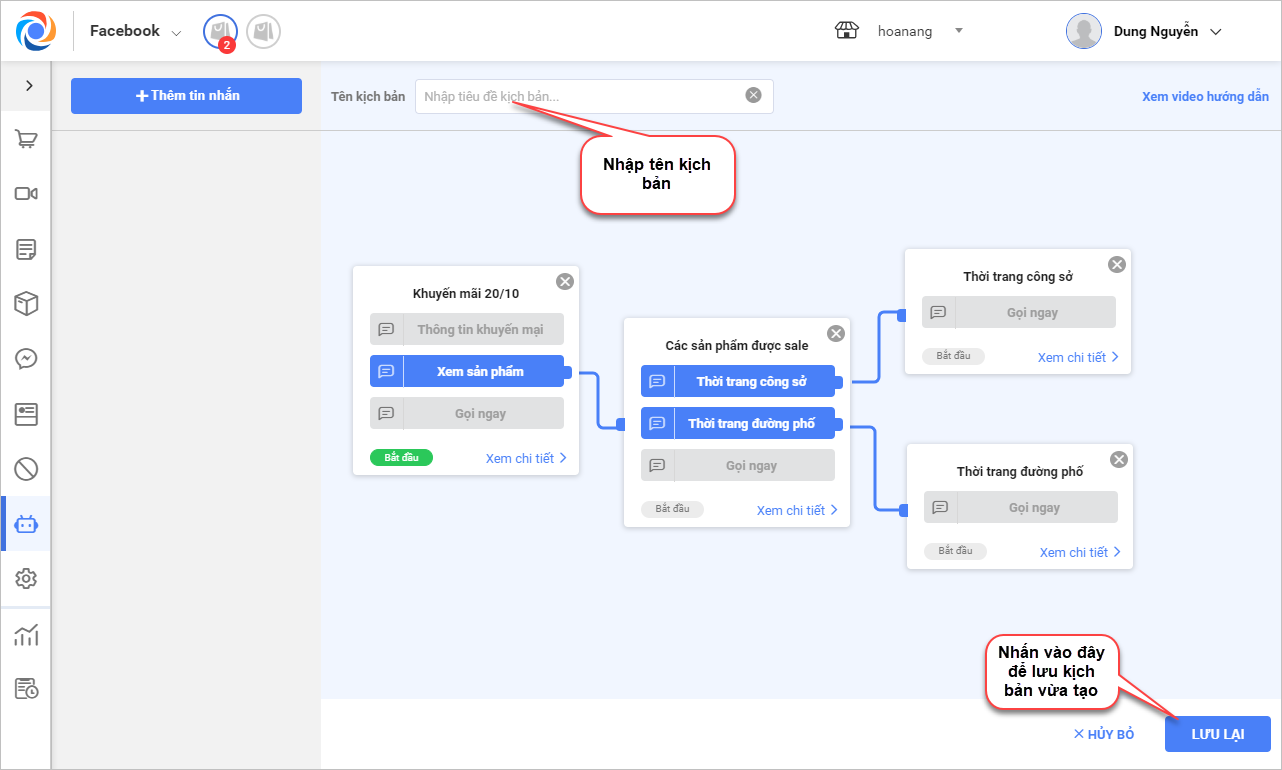Viewport: 1282px width, 770px height.
Task: Click the 'Thêm tin nhắn' button
Action: [x=186, y=96]
